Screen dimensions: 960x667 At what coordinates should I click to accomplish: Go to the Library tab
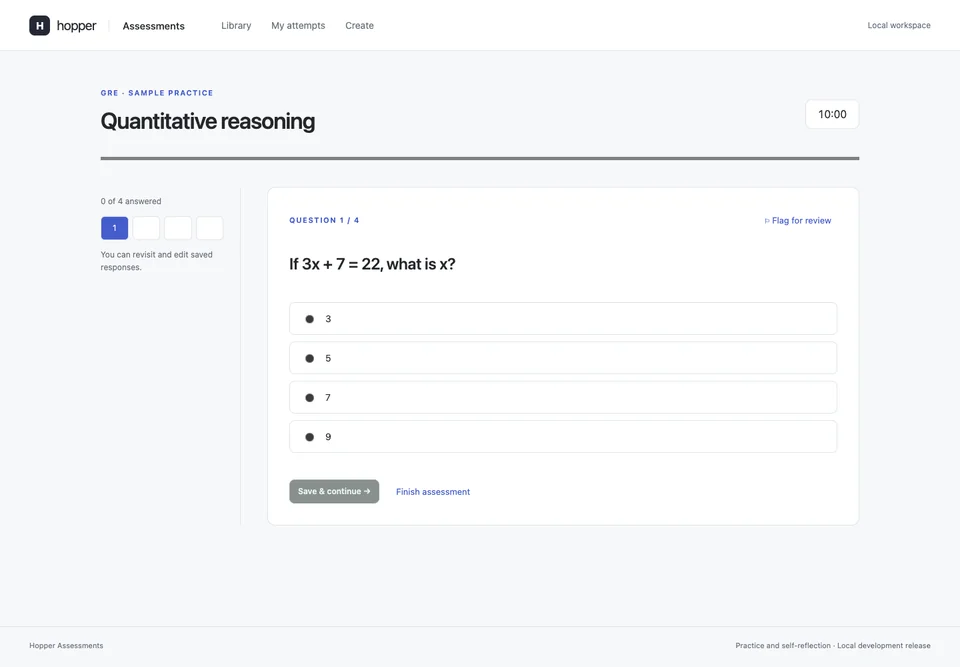[x=236, y=26]
